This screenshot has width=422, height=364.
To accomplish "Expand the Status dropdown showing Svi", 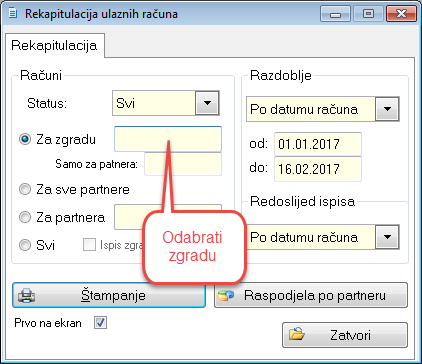I will [207, 103].
